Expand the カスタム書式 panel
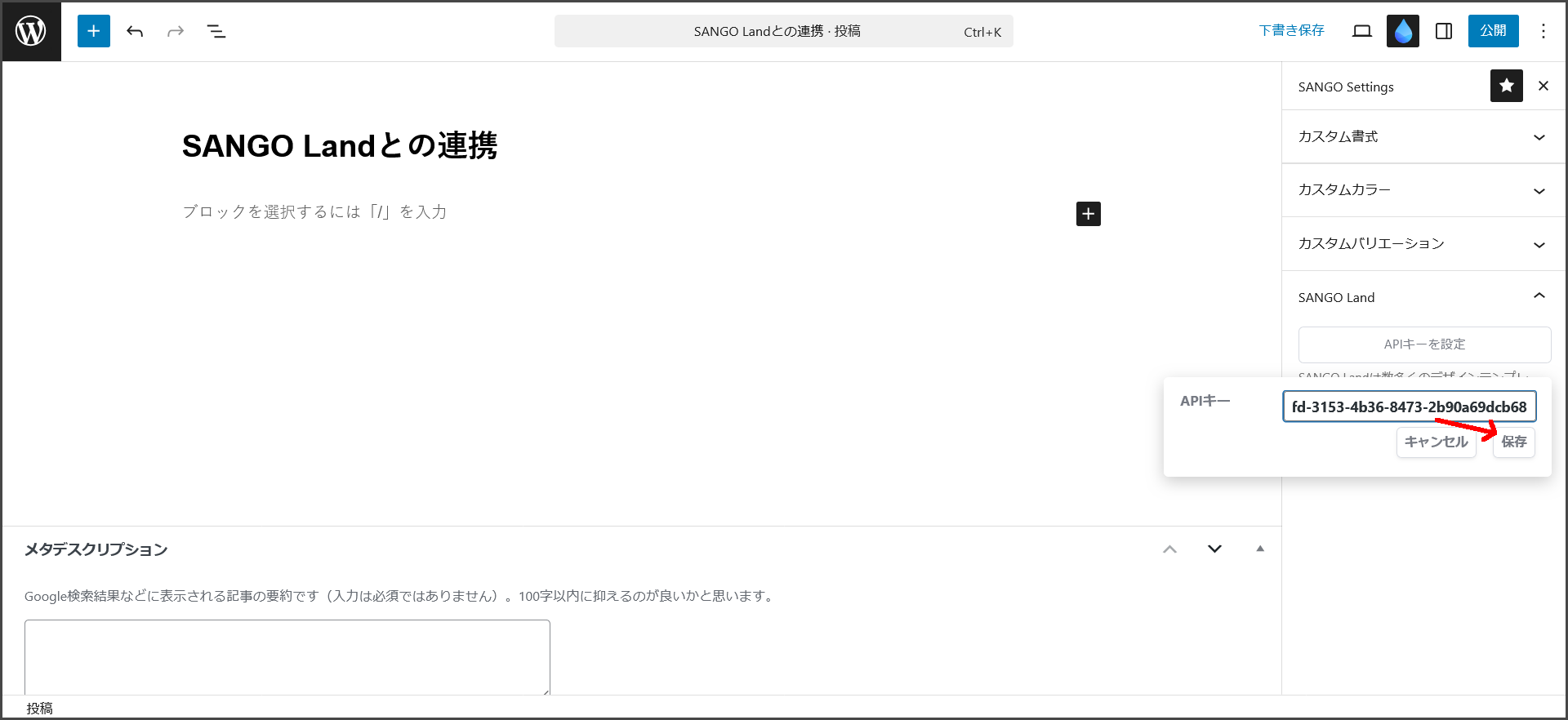The image size is (1568, 720). [x=1423, y=136]
